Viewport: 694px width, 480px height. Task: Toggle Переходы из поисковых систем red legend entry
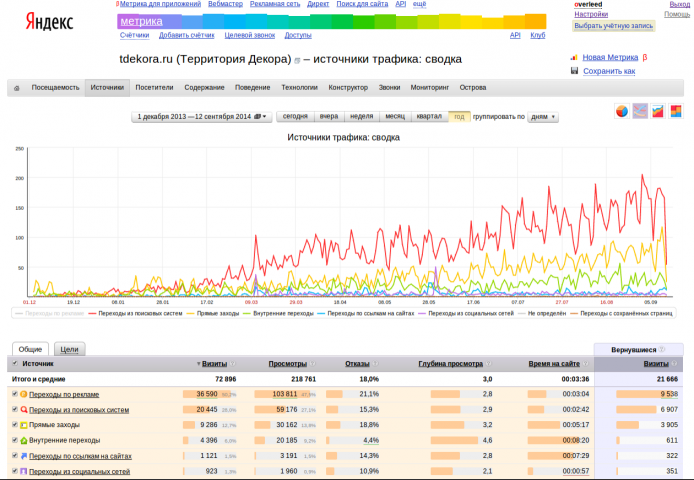click(x=135, y=314)
